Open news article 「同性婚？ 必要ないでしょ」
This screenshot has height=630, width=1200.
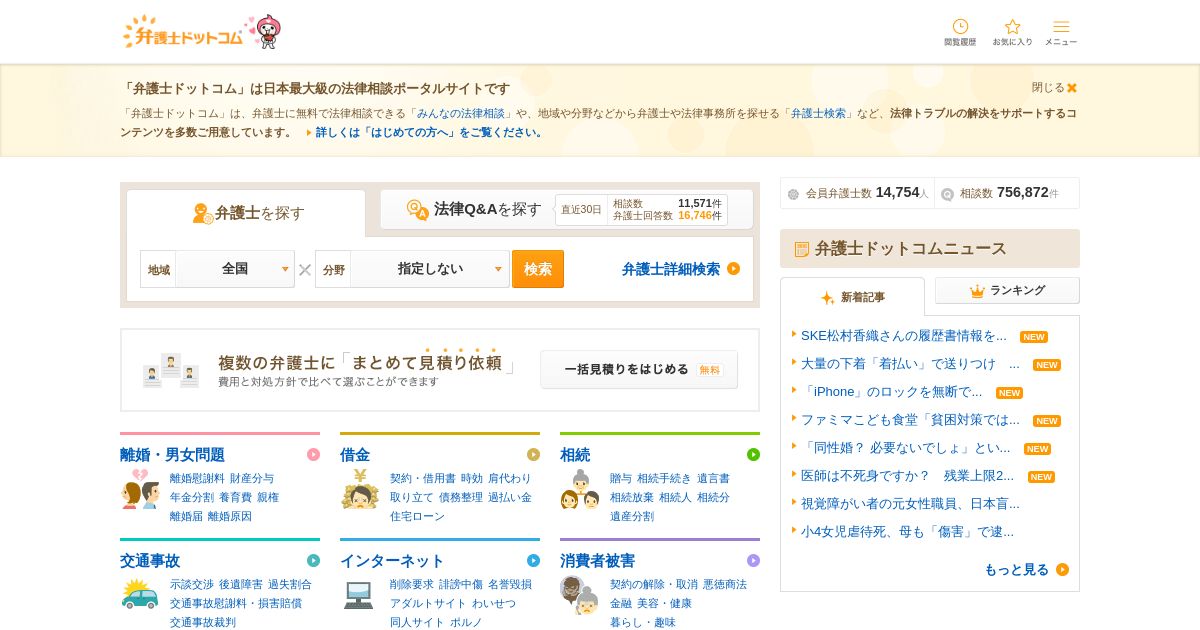[x=906, y=448]
